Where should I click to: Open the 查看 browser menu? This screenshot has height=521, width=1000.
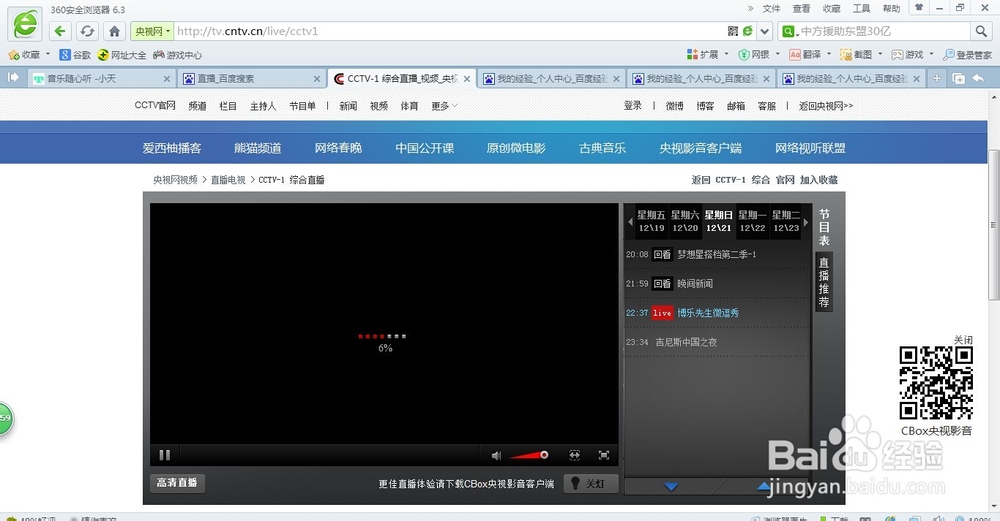click(x=801, y=8)
